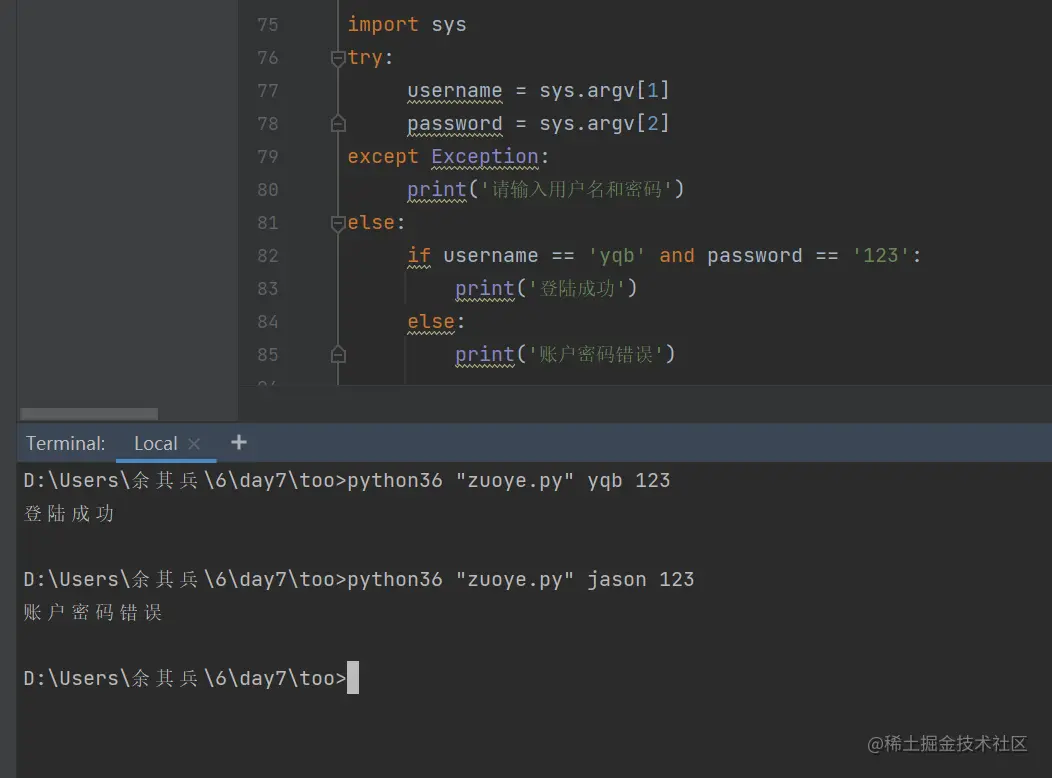Click terminal command with 'yqb 123'
This screenshot has width=1052, height=778.
(x=347, y=480)
